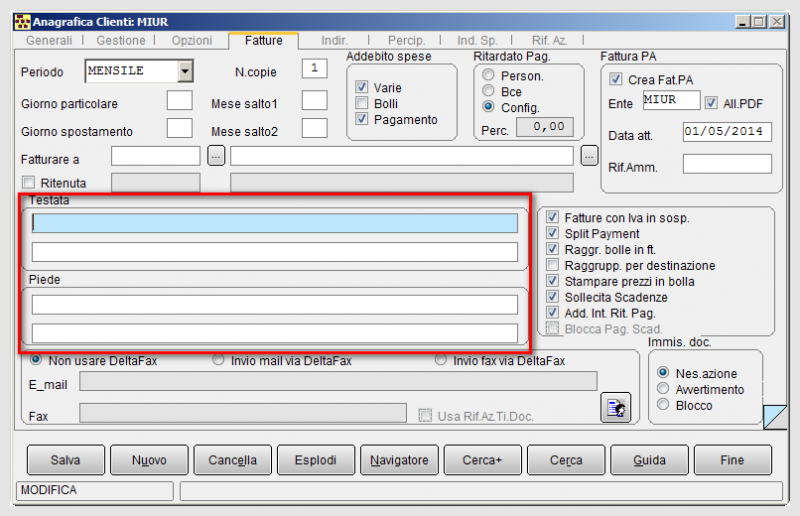Viewport: 800px width, 516px height.
Task: Click the Cerca button
Action: click(566, 460)
